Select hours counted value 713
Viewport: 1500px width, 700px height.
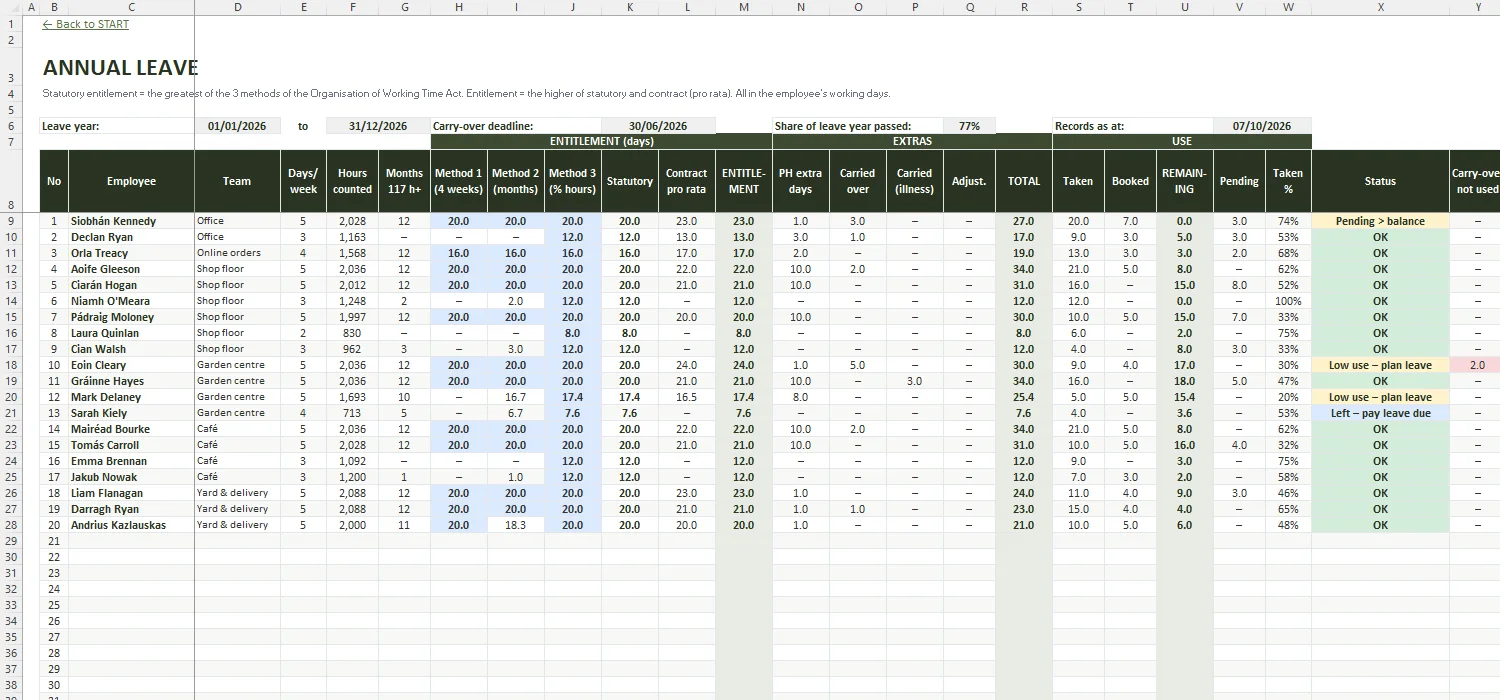click(x=352, y=413)
